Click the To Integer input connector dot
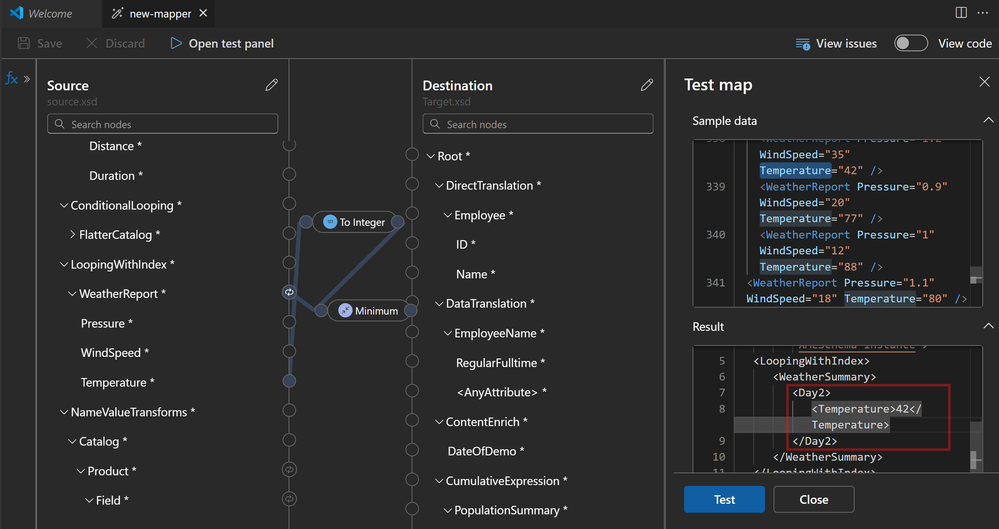The width and height of the screenshot is (999, 529). click(x=306, y=222)
